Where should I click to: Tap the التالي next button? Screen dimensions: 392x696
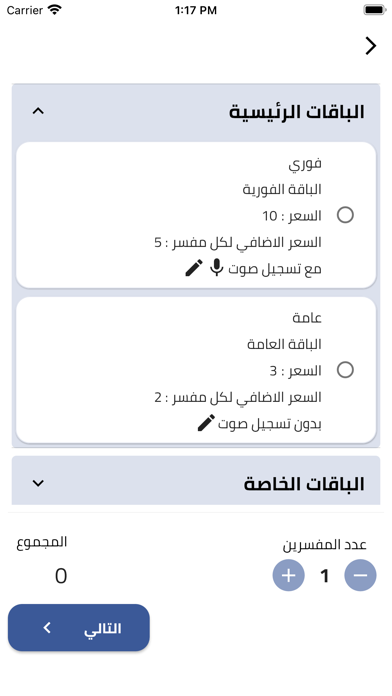[x=79, y=628]
